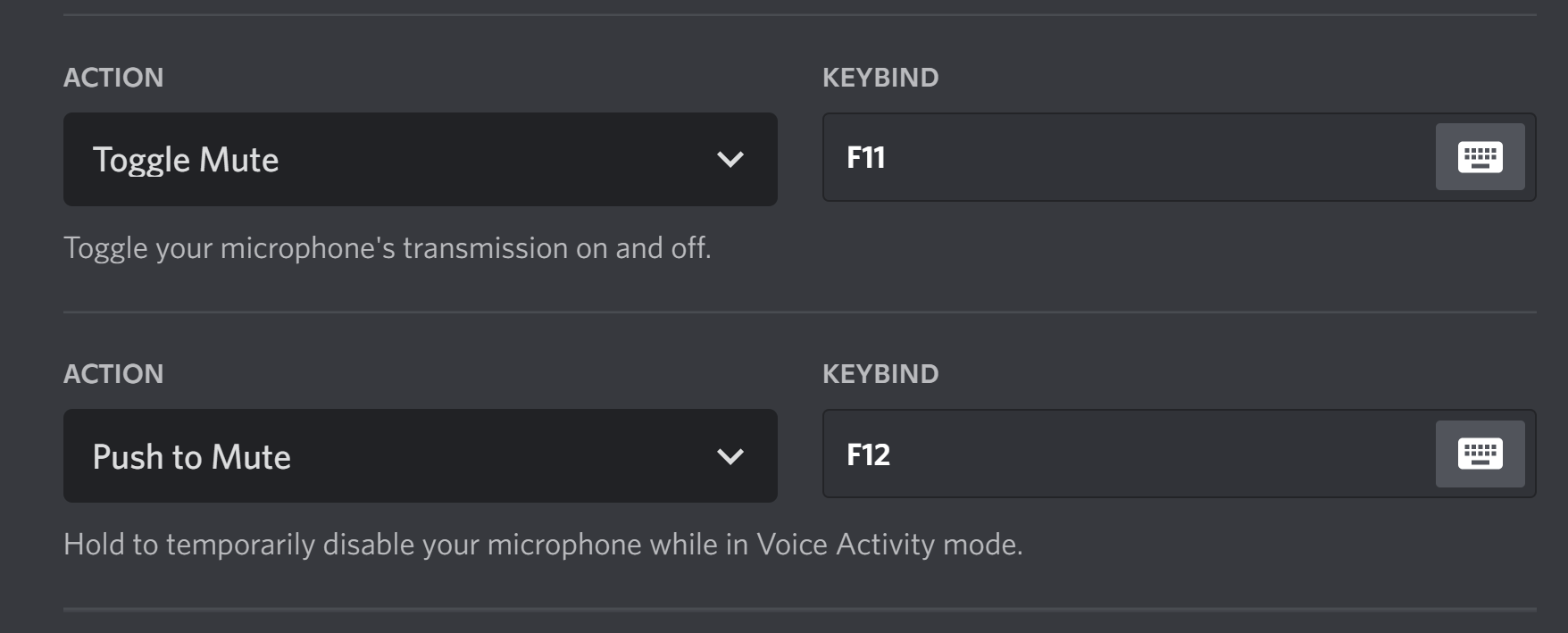Click the chevron arrow in Toggle Mute dropdown

[730, 160]
